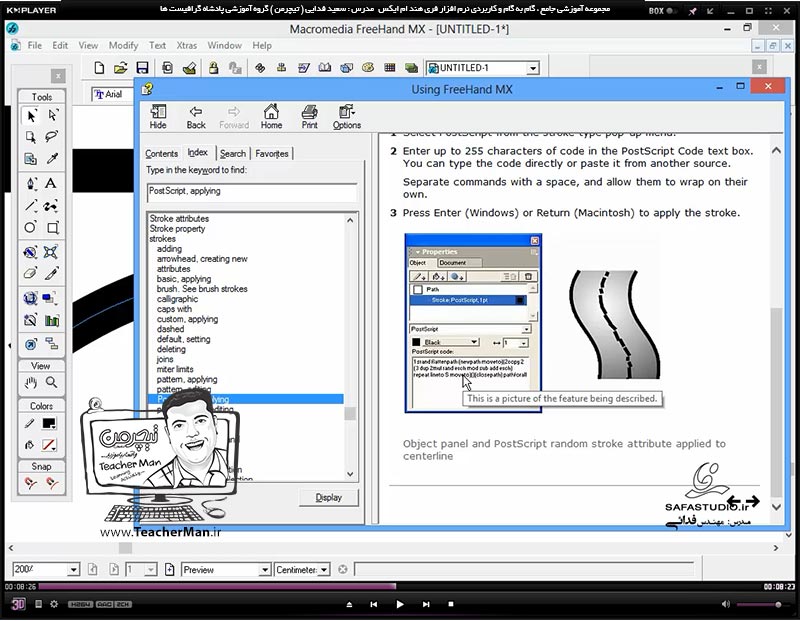Click Print in help viewer toolbar
The image size is (800, 621).
[309, 117]
